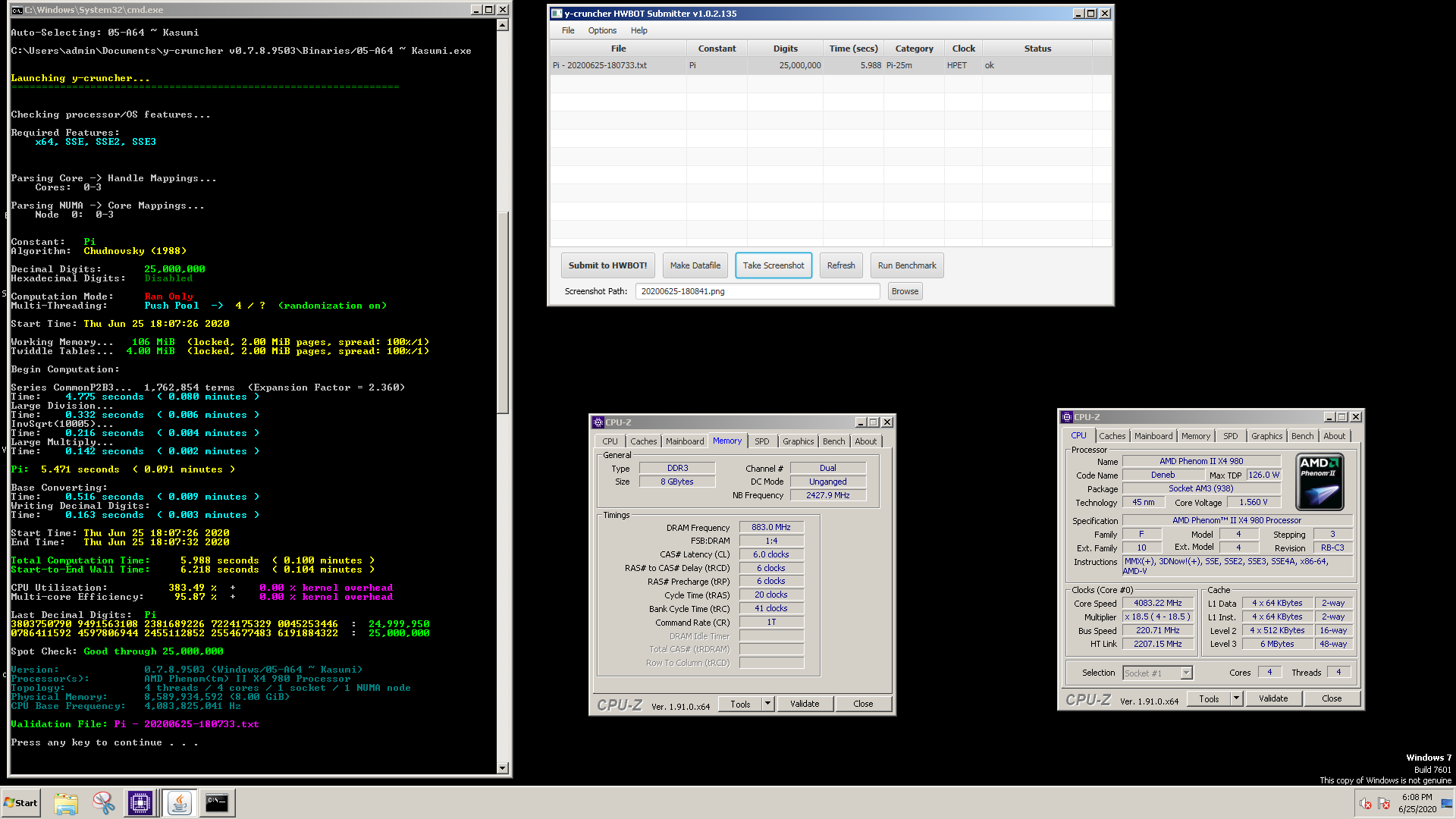Viewport: 1456px width, 819px height.
Task: Launch the Snipping Tool from taskbar
Action: [103, 803]
